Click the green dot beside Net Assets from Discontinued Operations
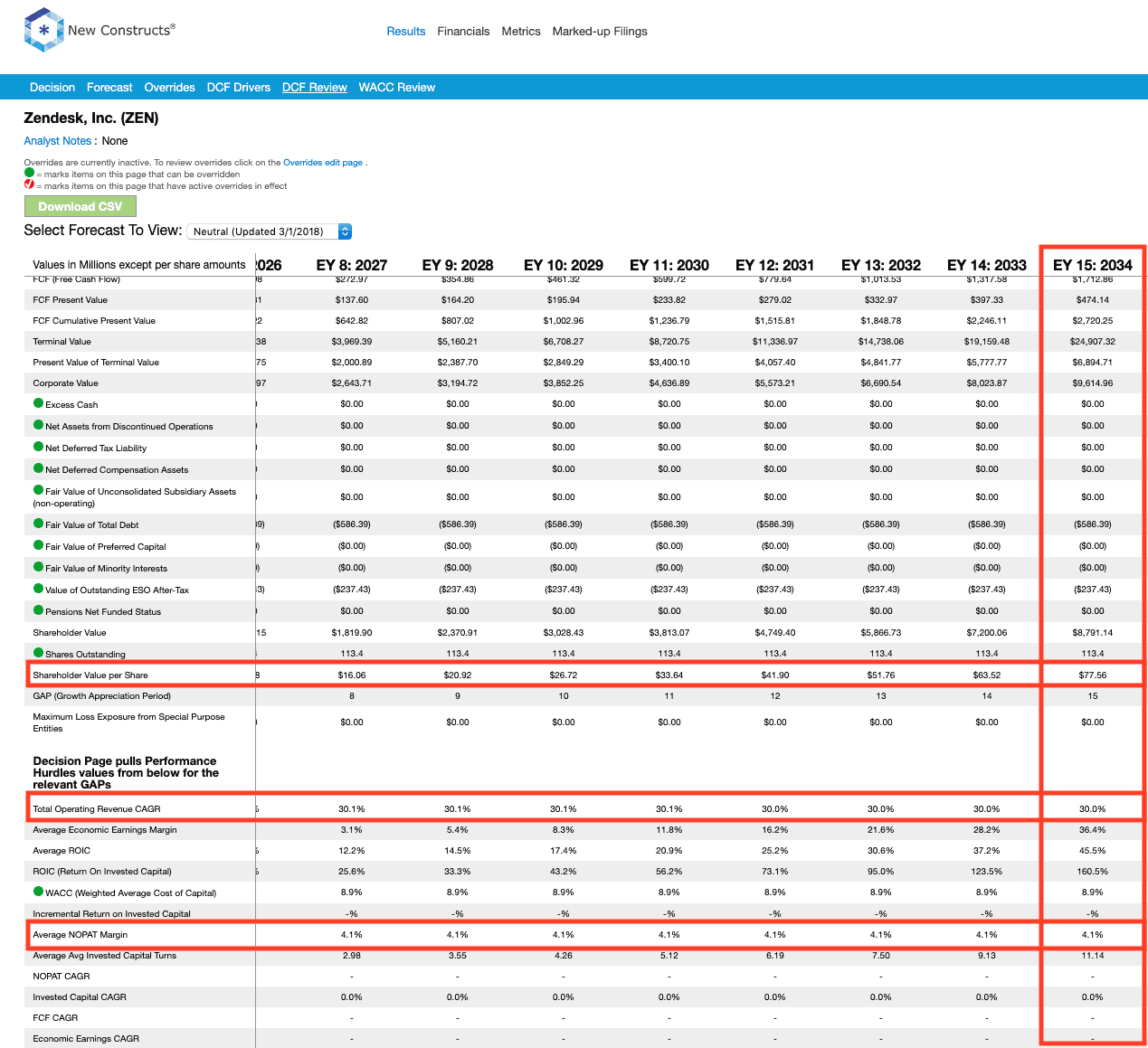This screenshot has width=1148, height=1048. click(38, 425)
